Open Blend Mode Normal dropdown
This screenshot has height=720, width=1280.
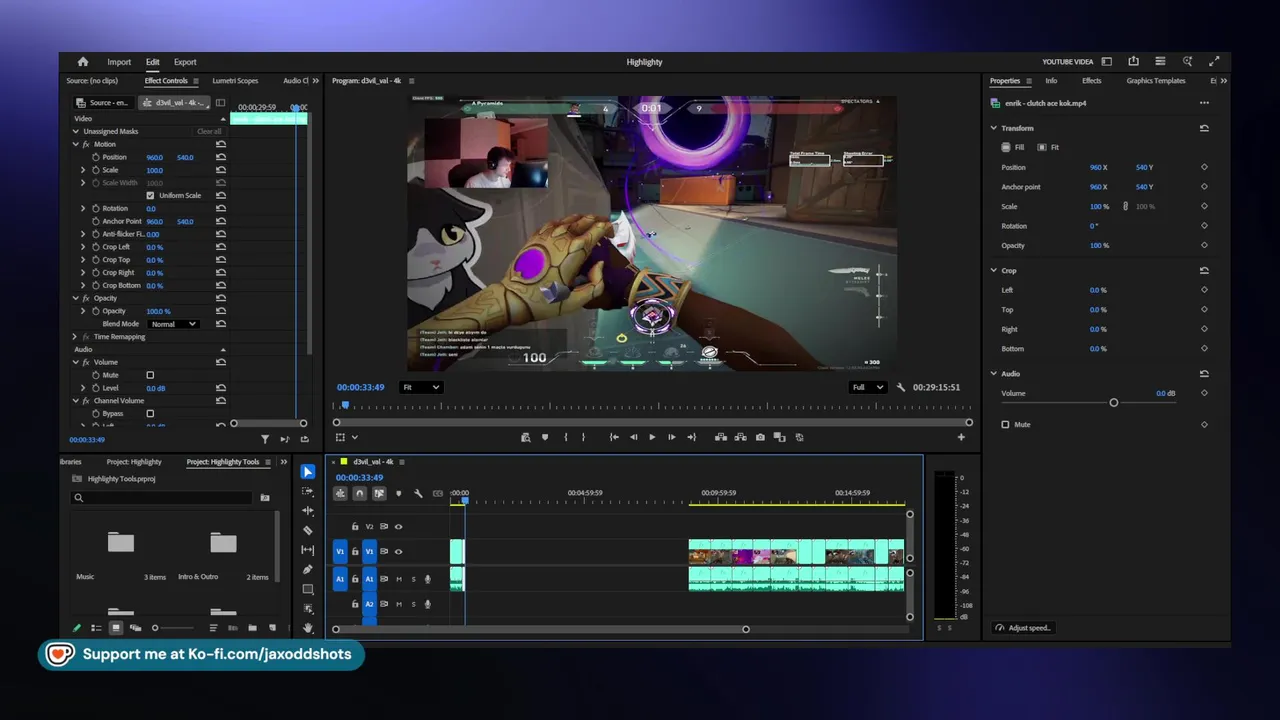pyautogui.click(x=173, y=324)
